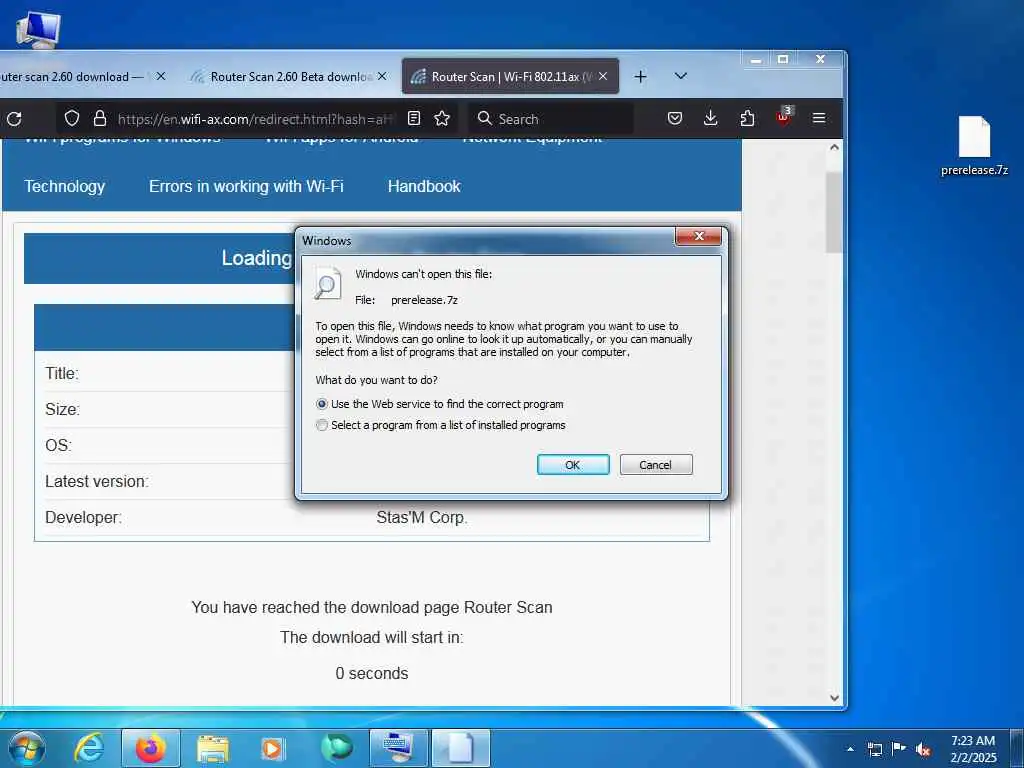Toggle reader view in address bar

[x=413, y=118]
